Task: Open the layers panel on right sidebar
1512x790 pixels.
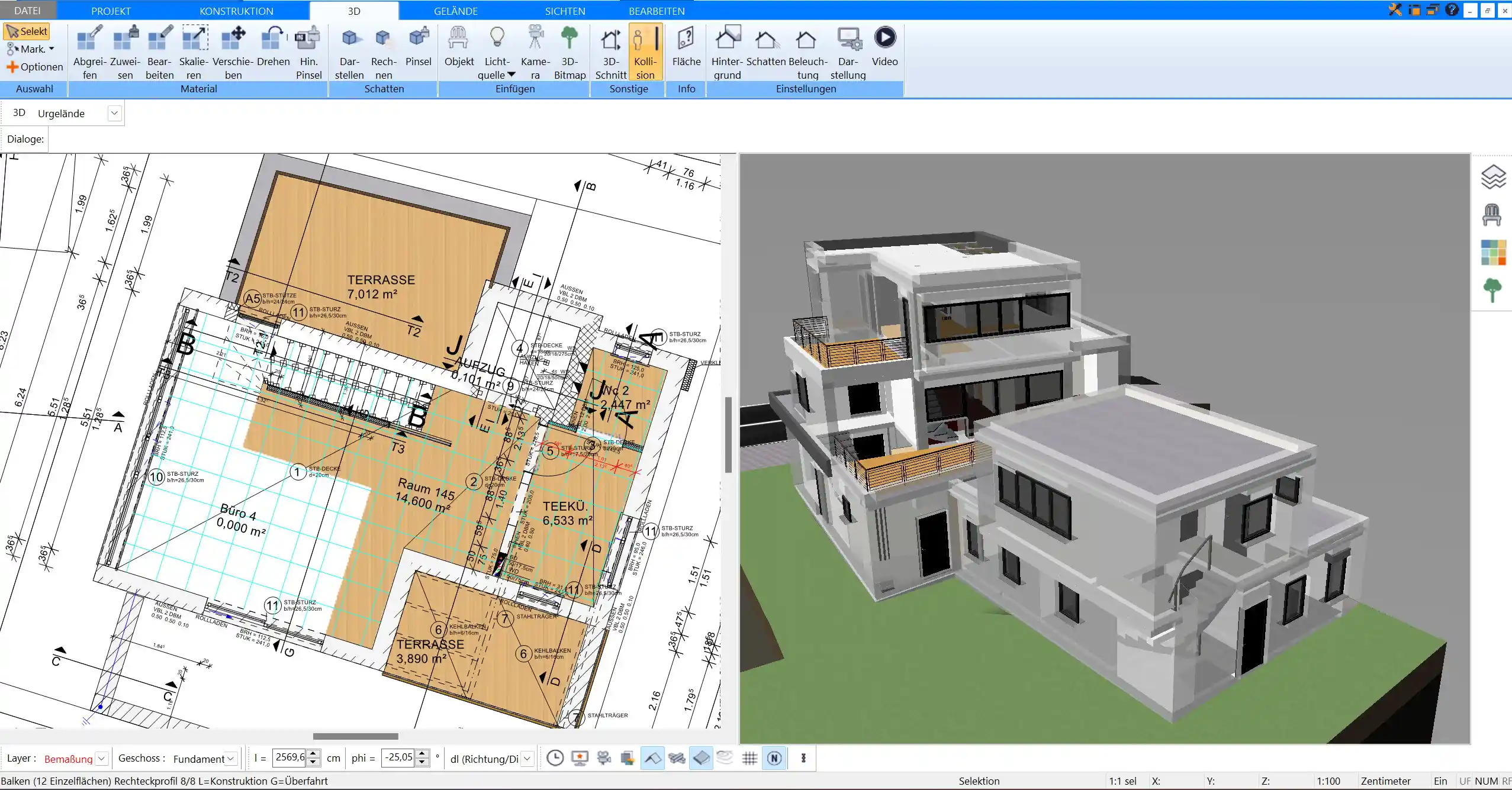Action: coord(1493,176)
